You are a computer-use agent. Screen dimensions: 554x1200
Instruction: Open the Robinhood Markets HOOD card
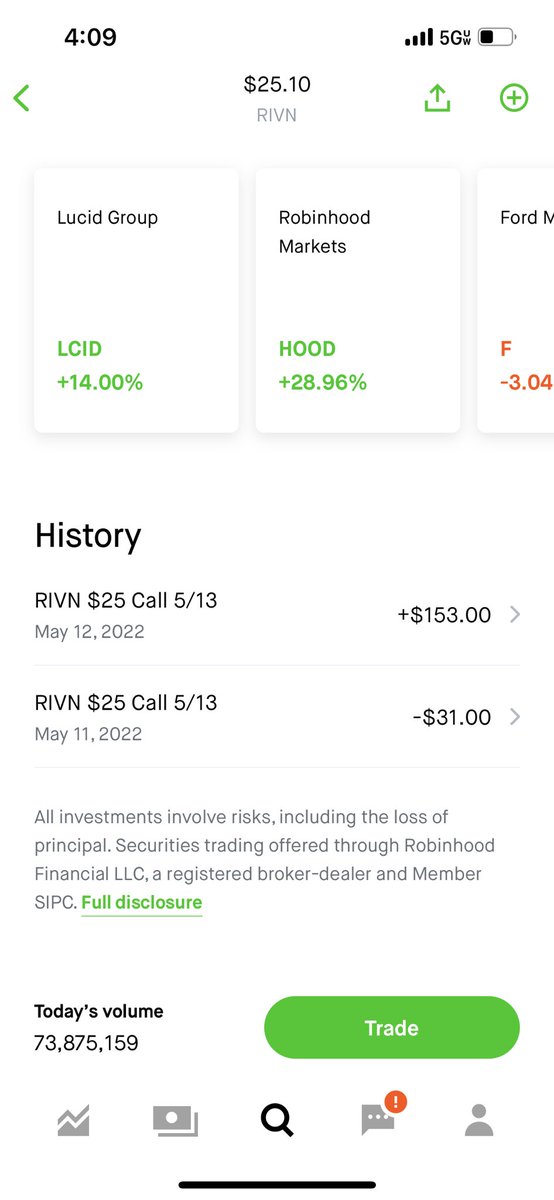coord(358,300)
